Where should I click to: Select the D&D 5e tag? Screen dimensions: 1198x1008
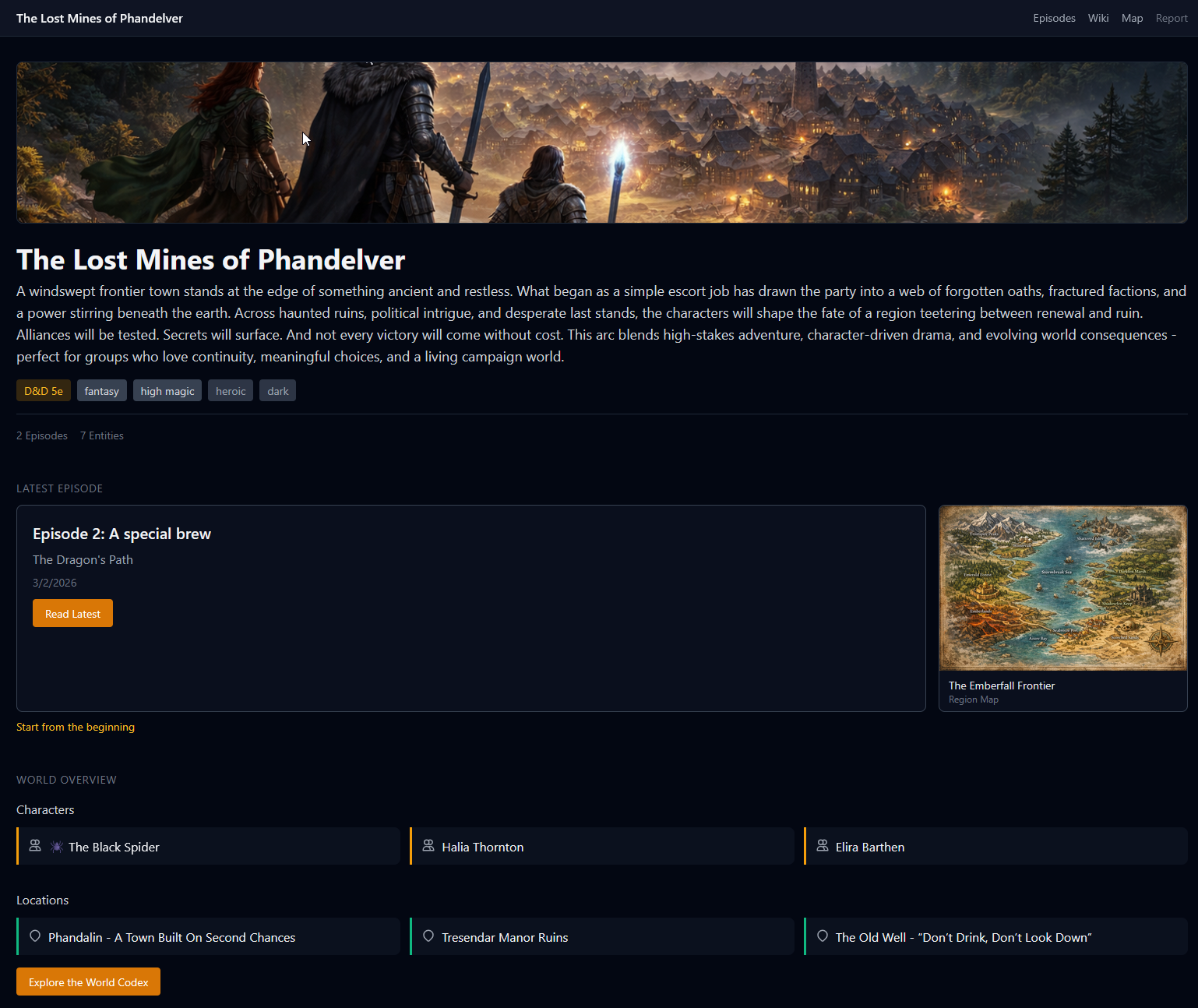tap(44, 391)
